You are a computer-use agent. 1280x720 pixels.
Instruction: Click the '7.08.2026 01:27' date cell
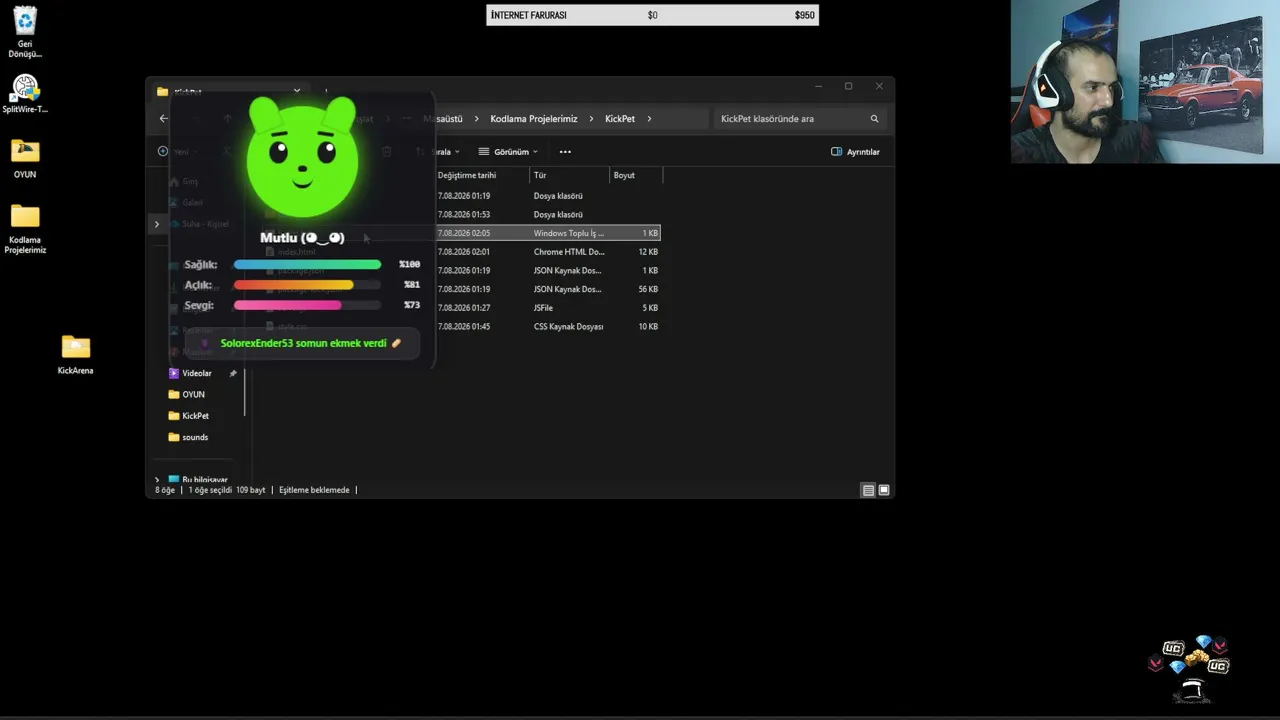[464, 308]
